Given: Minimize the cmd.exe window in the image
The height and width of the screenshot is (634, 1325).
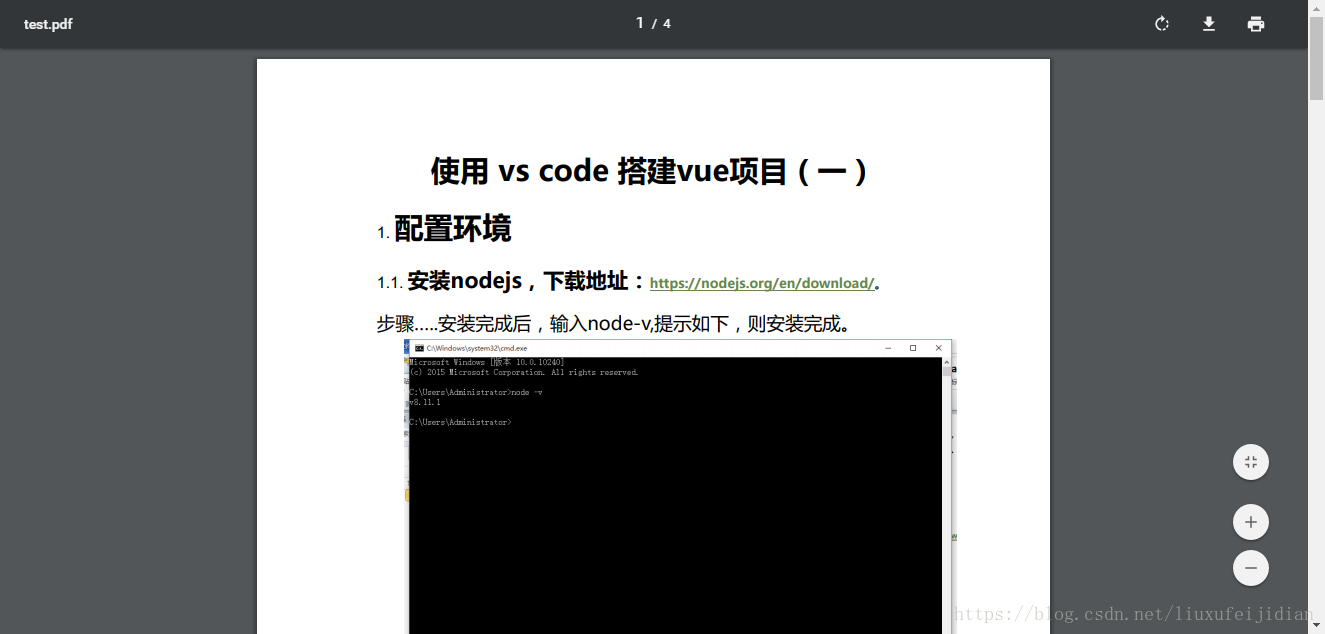Looking at the screenshot, I should point(888,348).
